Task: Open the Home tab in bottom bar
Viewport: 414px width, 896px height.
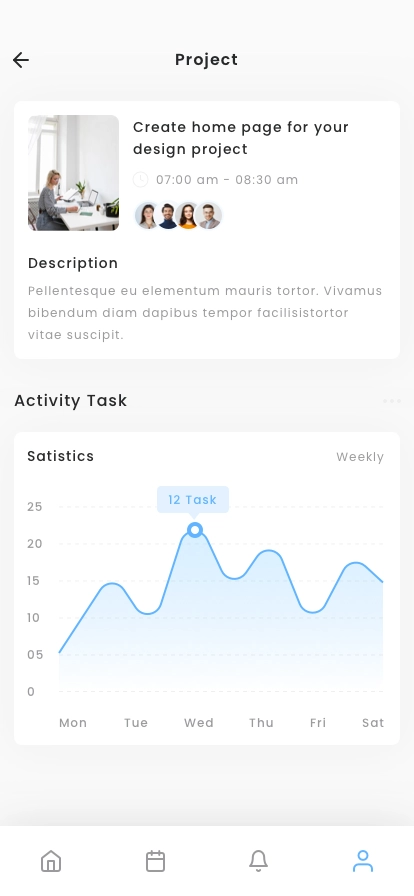Action: tap(51, 861)
